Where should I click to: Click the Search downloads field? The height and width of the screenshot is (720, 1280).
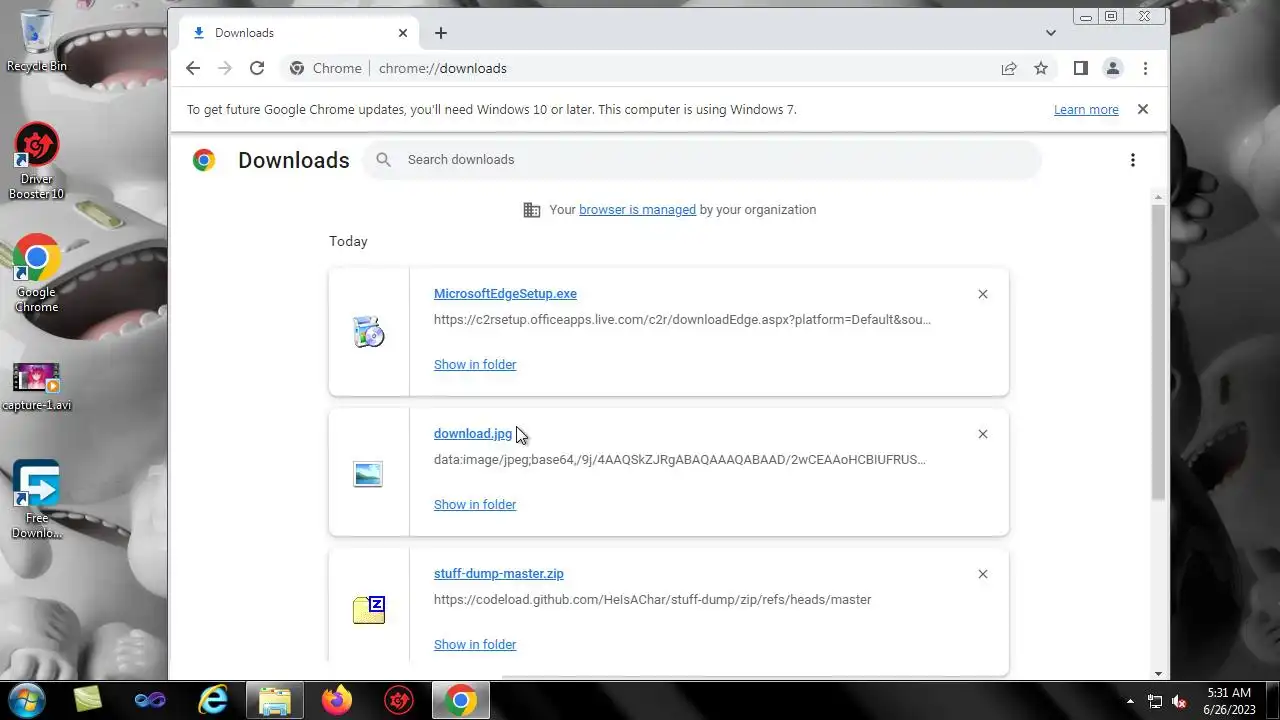tap(702, 160)
